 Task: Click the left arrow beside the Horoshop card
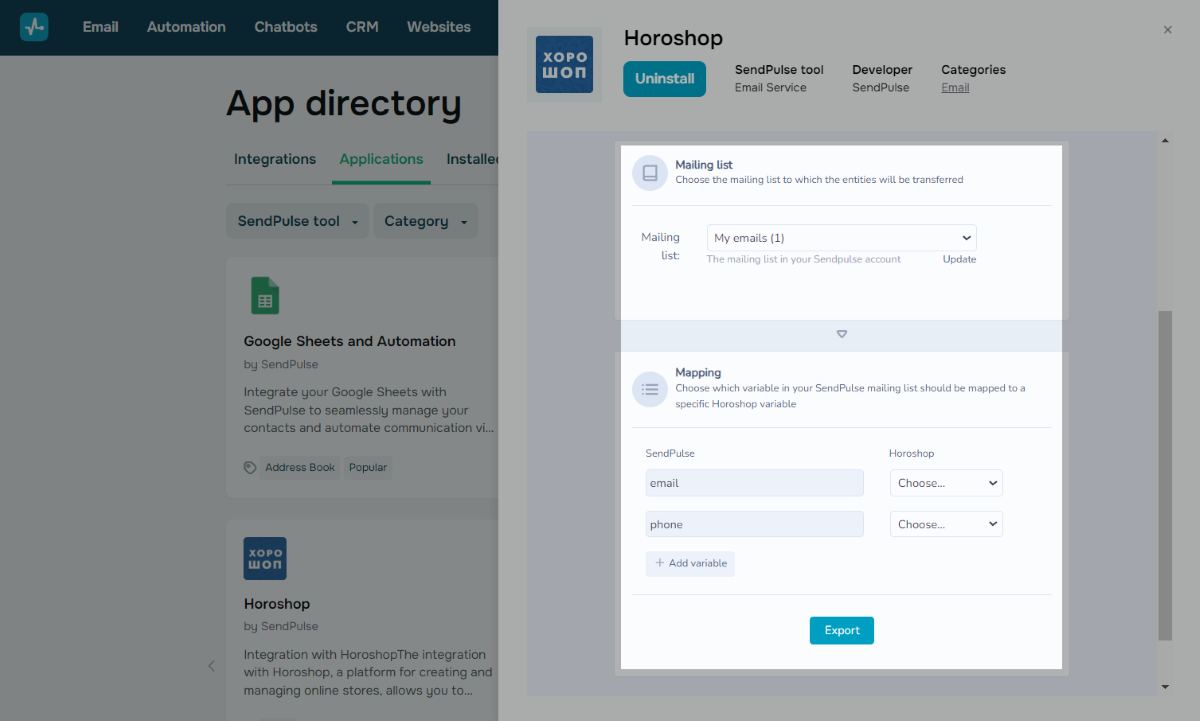211,666
